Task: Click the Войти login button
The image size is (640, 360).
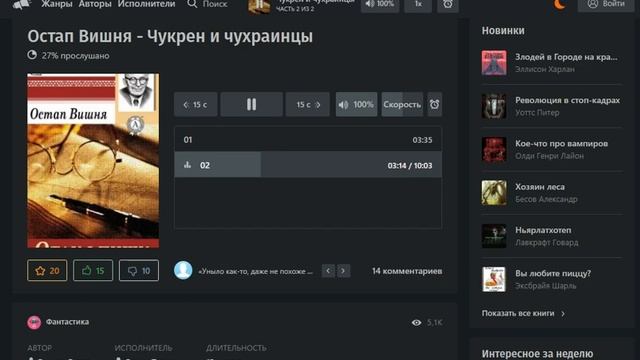Action: [x=606, y=4]
